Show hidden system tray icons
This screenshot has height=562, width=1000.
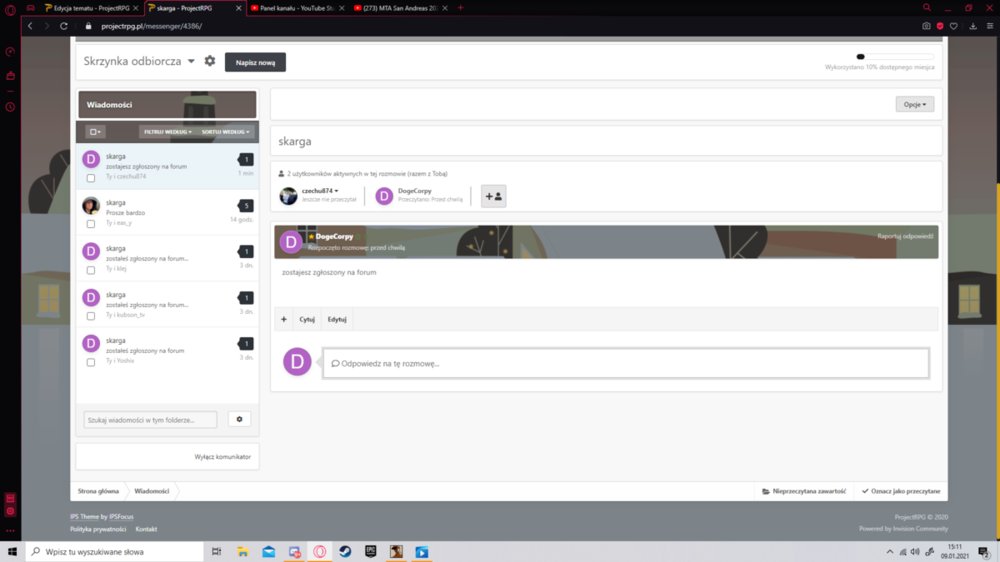pyautogui.click(x=890, y=552)
